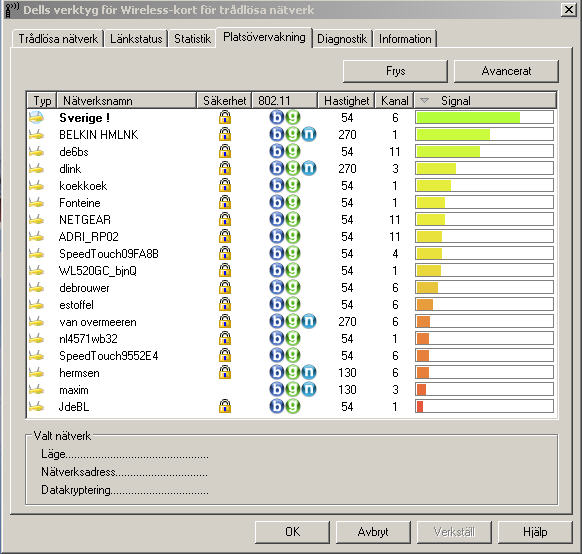Image resolution: width=582 pixels, height=554 pixels.
Task: Click the 802.11b icon for WL520GC_bjnQ
Action: pos(277,270)
